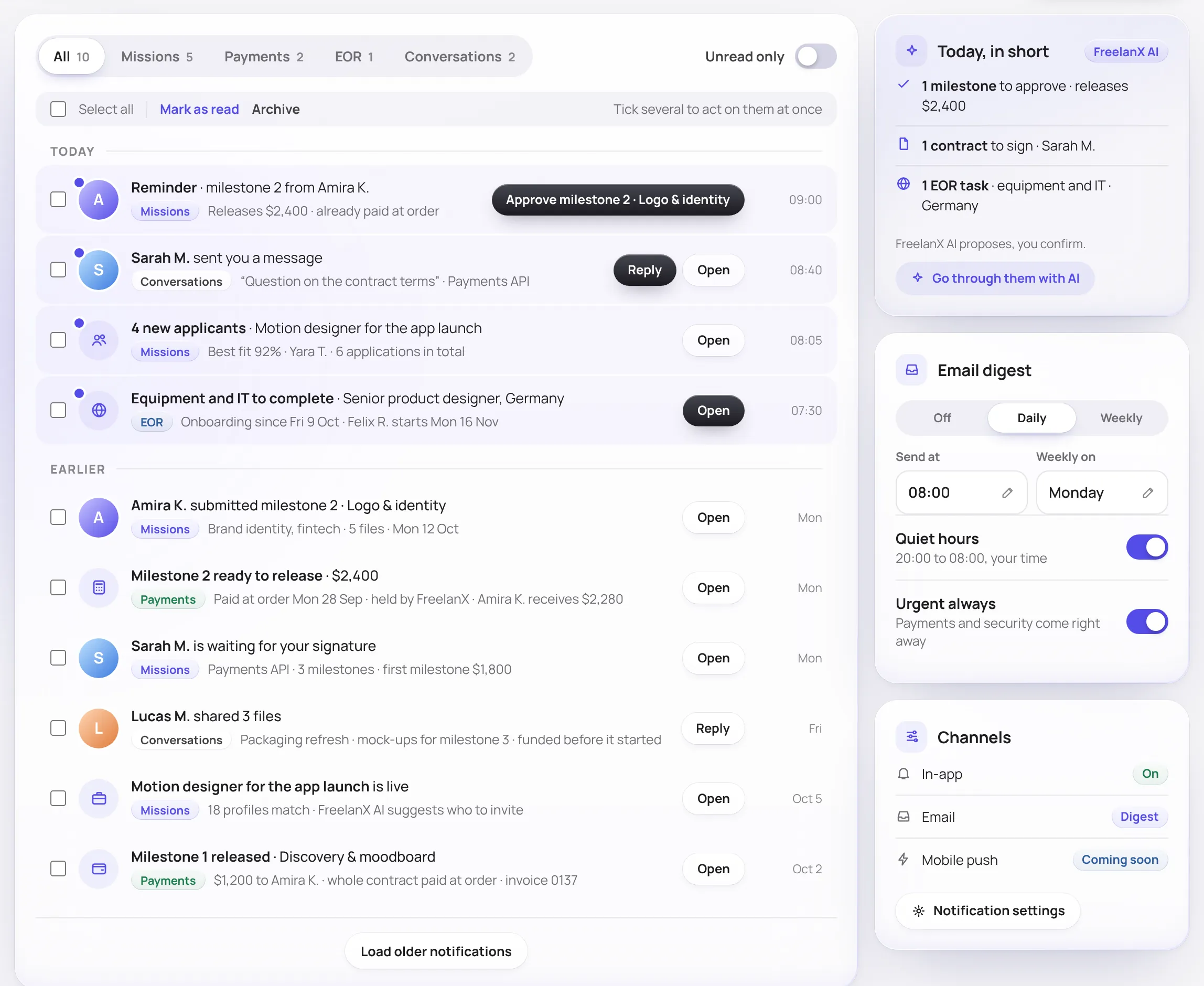The image size is (1204, 986).
Task: Click Archive in the bulk action bar
Action: pos(276,109)
